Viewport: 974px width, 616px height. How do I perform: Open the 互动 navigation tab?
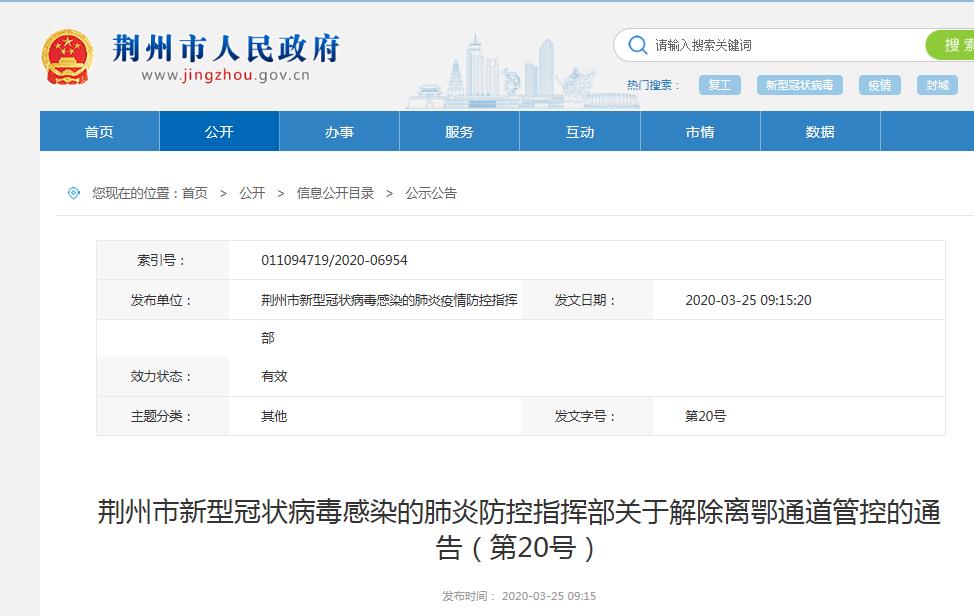point(580,132)
